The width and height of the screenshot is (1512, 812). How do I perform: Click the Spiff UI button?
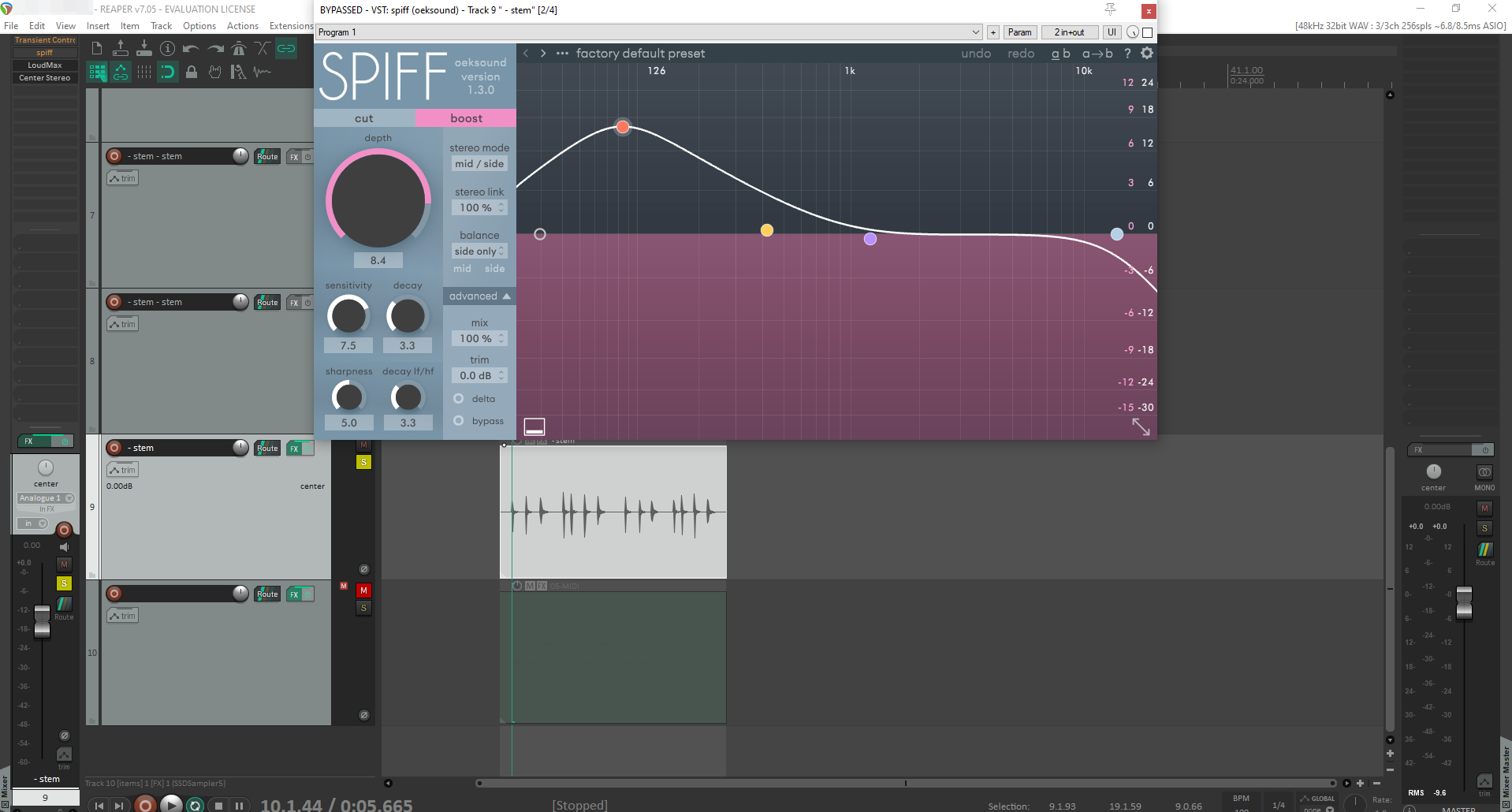pyautogui.click(x=1112, y=32)
